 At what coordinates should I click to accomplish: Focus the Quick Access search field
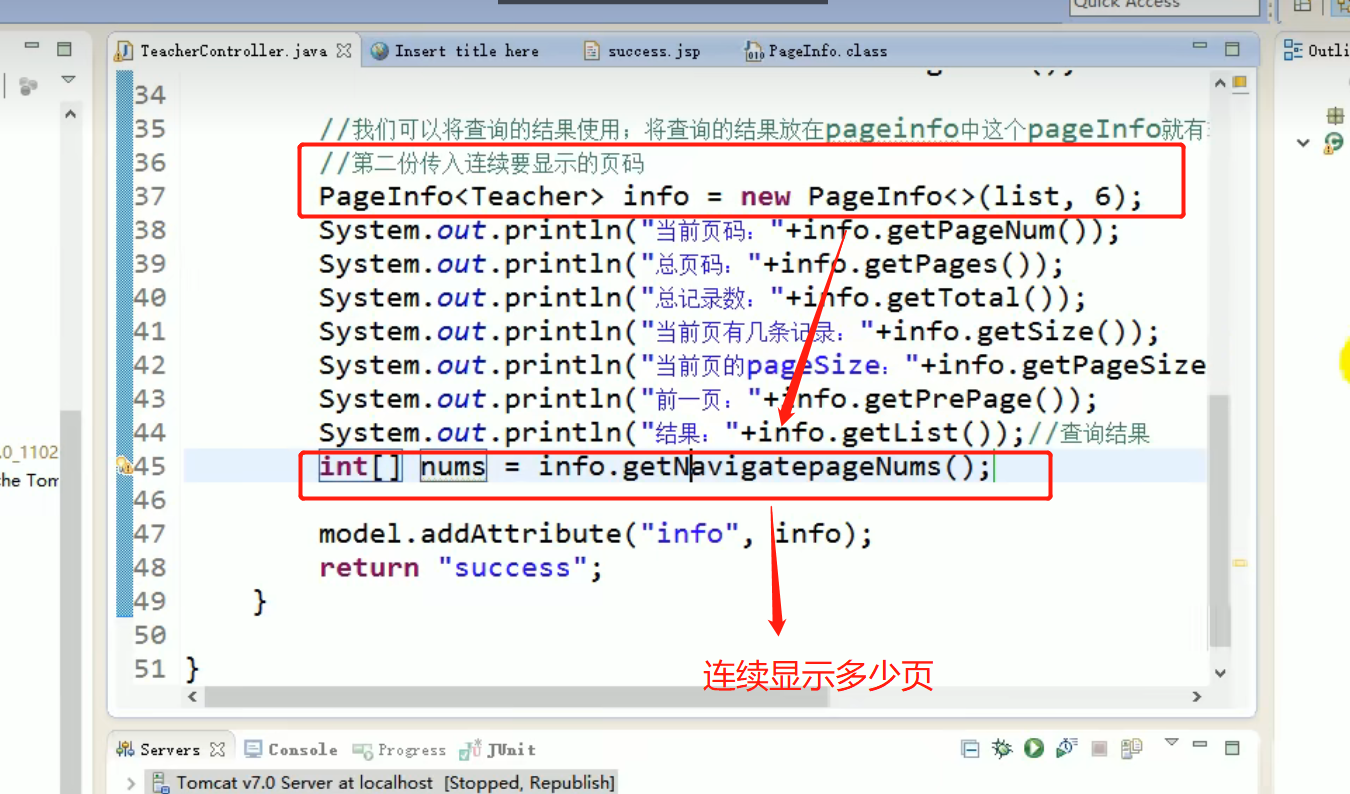(1164, 5)
